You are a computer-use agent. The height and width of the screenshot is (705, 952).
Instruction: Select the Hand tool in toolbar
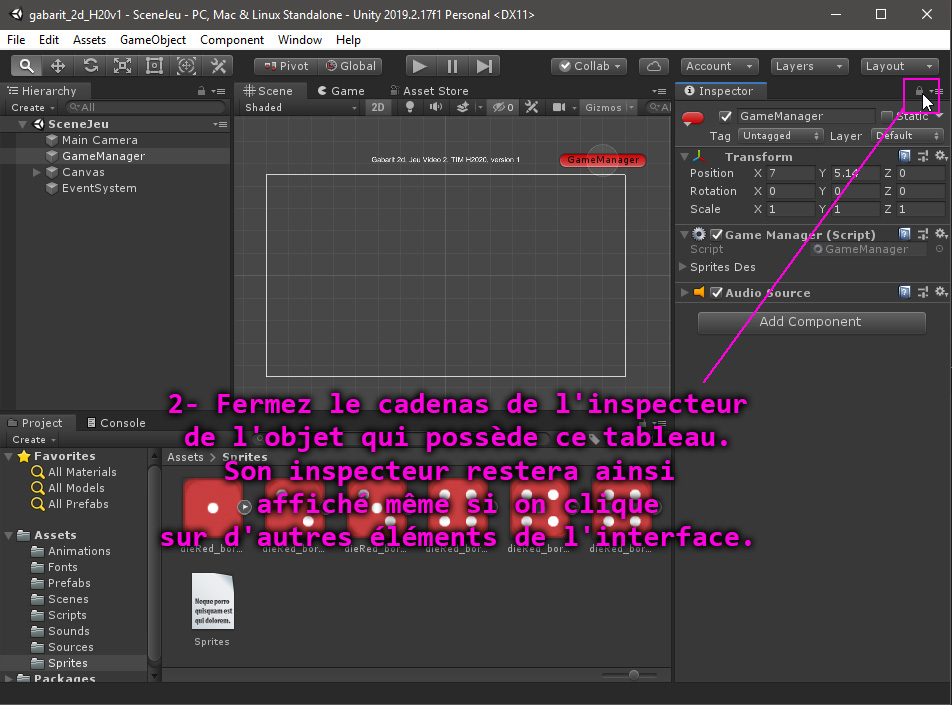[x=26, y=66]
